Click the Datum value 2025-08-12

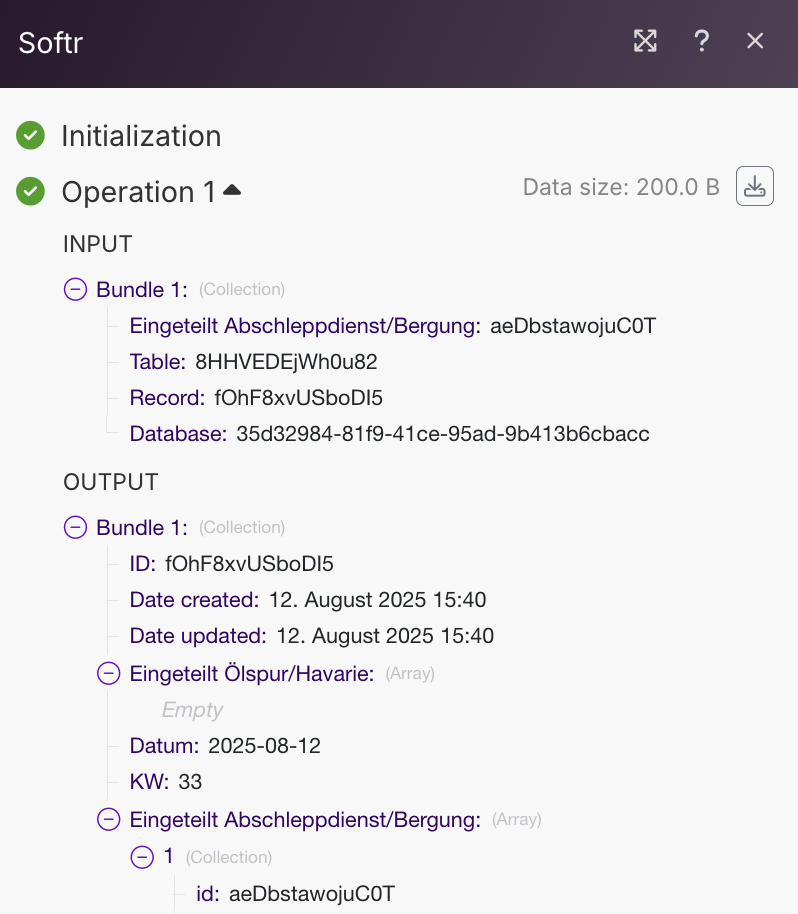pyautogui.click(x=264, y=746)
